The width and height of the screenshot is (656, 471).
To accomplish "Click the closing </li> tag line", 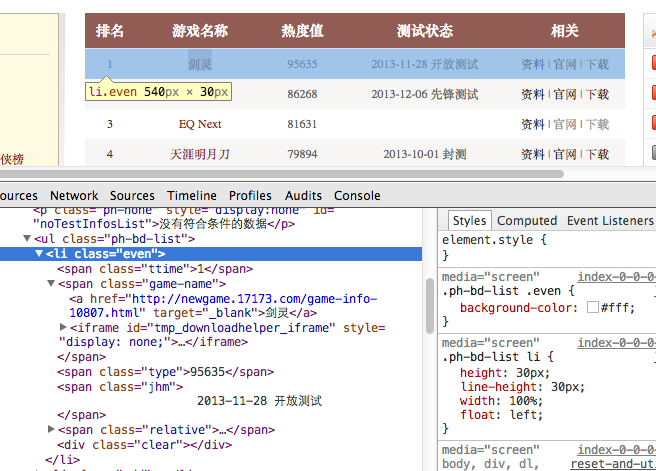I will click(x=62, y=460).
